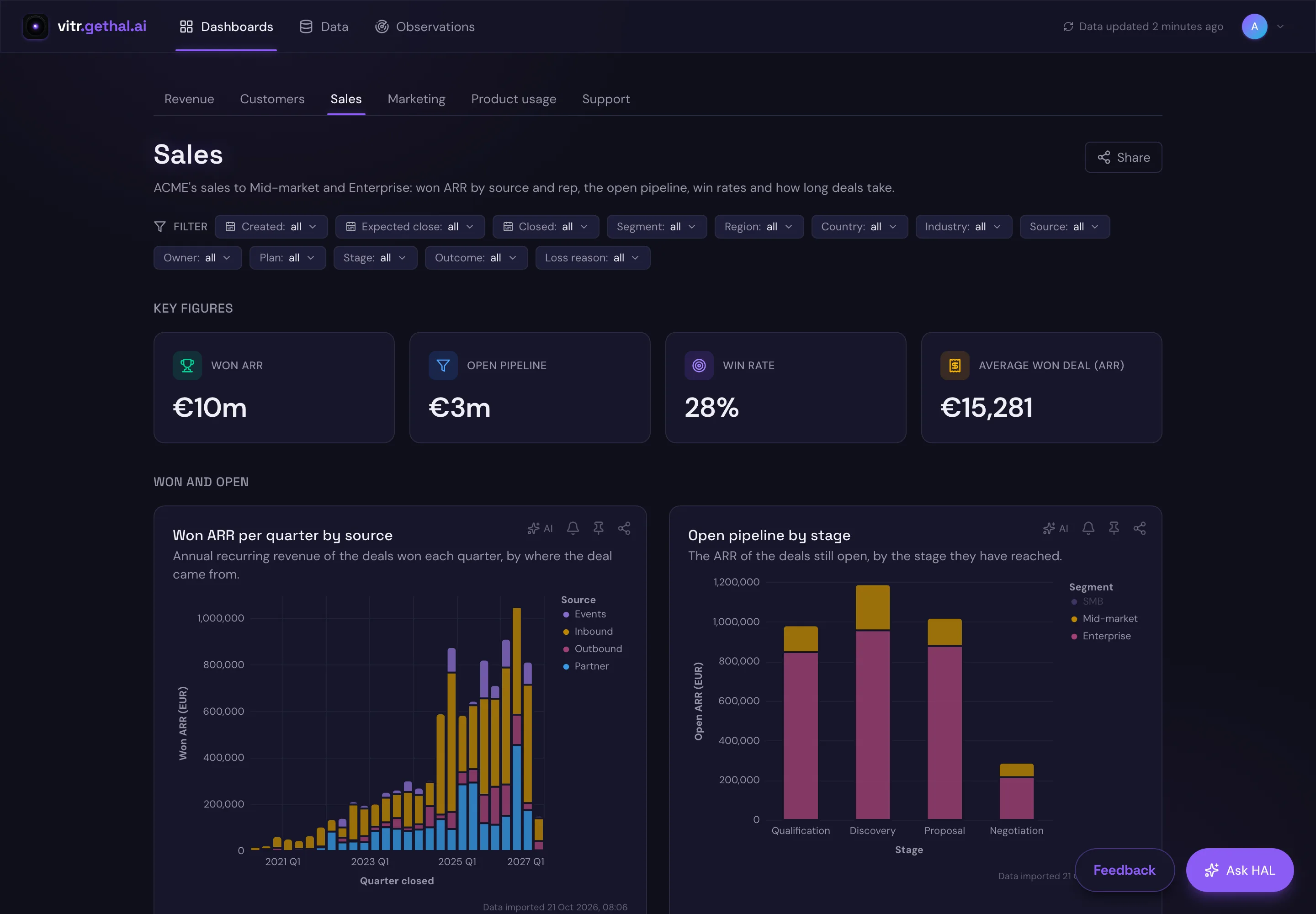
Task: Click the bell alert icon on Won ARR chart
Action: pyautogui.click(x=573, y=528)
